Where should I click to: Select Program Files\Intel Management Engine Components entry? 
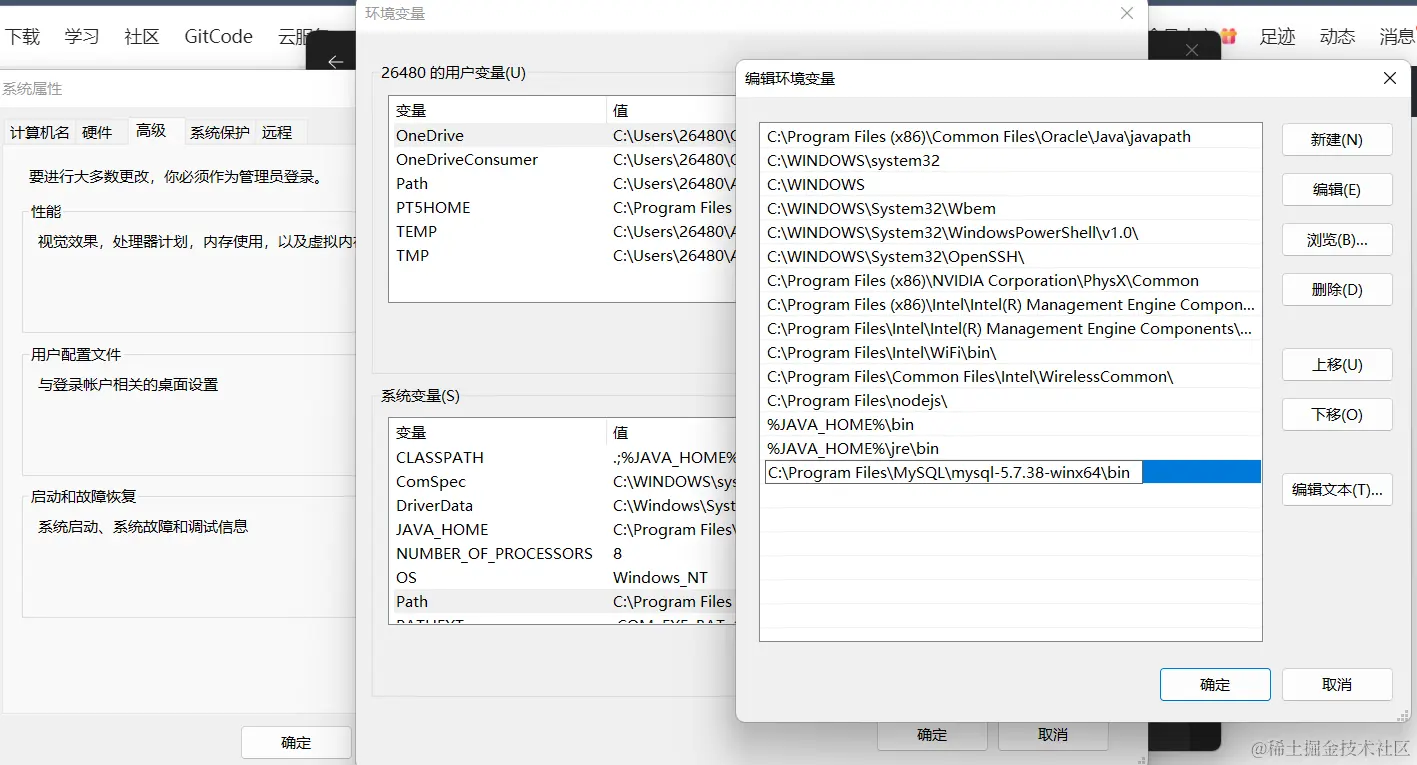point(1011,329)
